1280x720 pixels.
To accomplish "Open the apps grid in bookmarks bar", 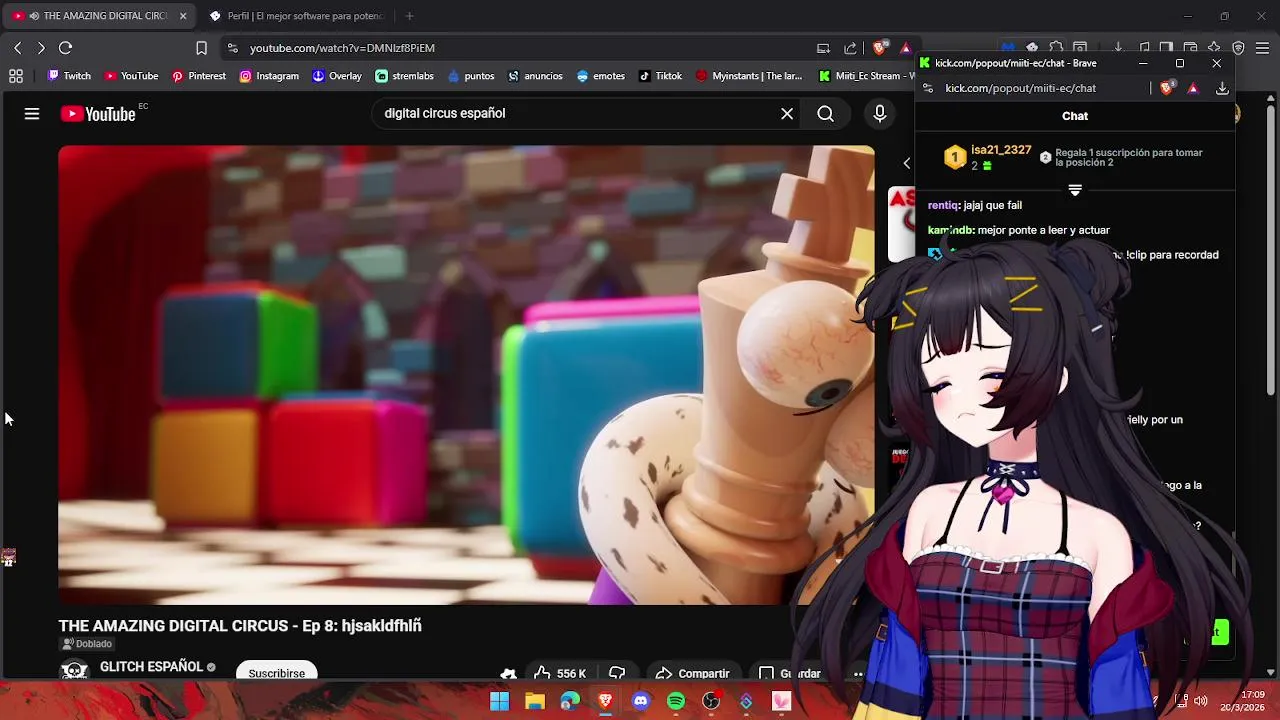I will [16, 76].
